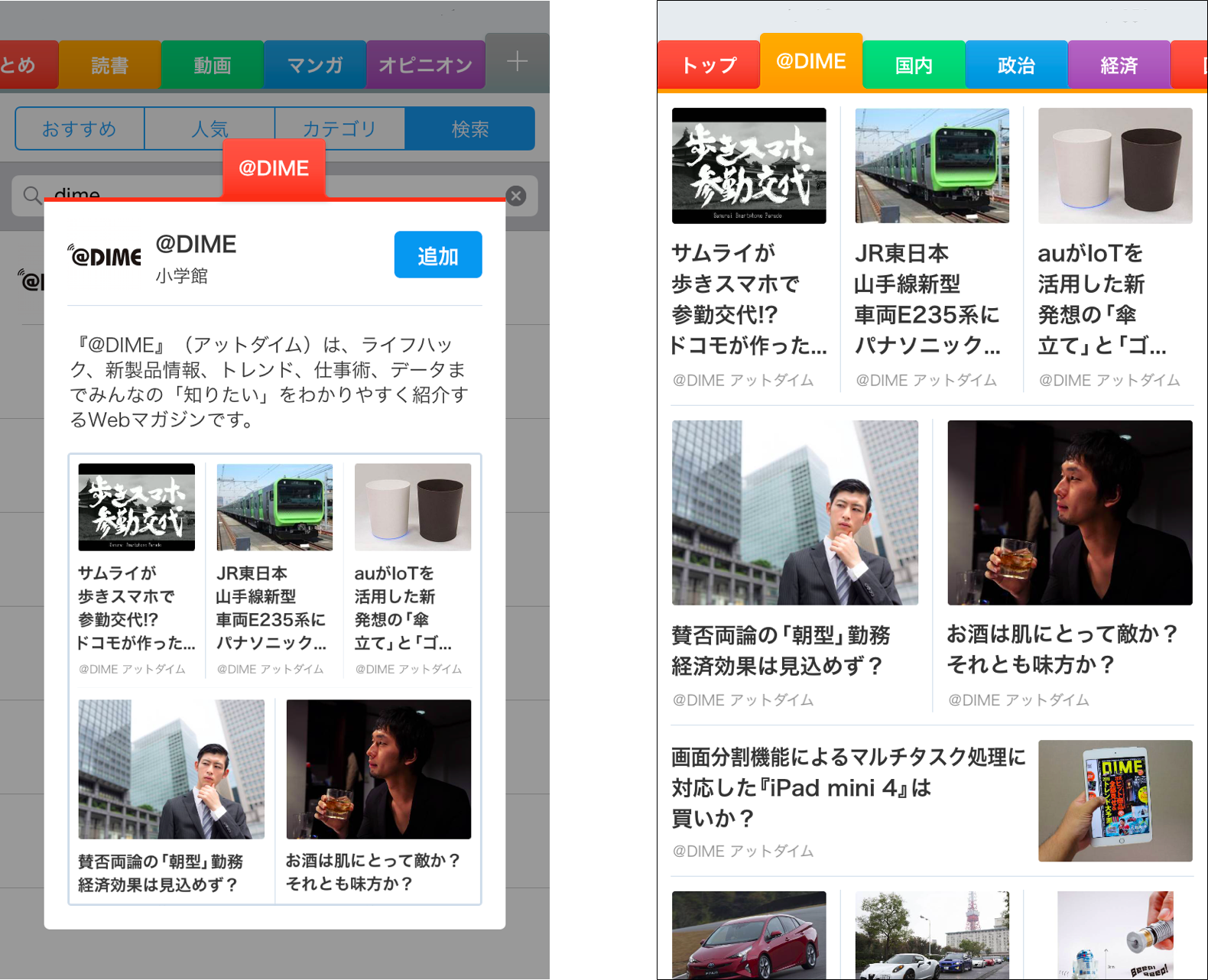Select the orange @DIME tab in the right screen

tap(811, 61)
